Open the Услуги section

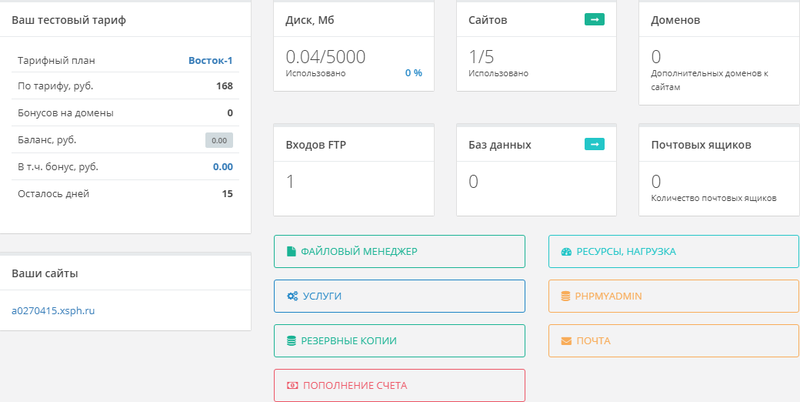tap(399, 296)
